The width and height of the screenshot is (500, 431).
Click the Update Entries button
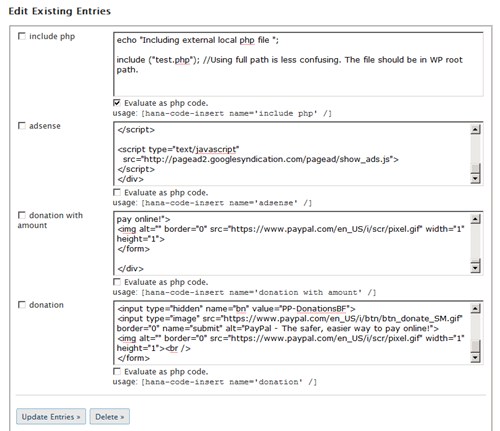(51, 417)
